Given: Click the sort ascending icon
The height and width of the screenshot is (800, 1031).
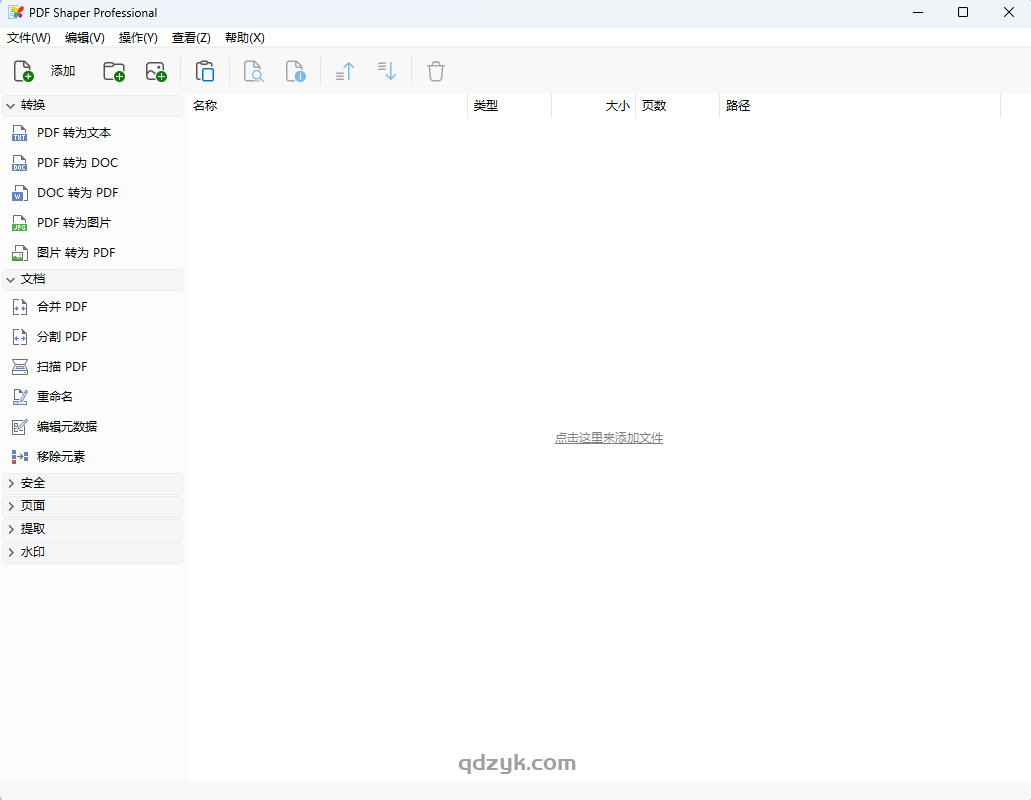Looking at the screenshot, I should coord(344,70).
